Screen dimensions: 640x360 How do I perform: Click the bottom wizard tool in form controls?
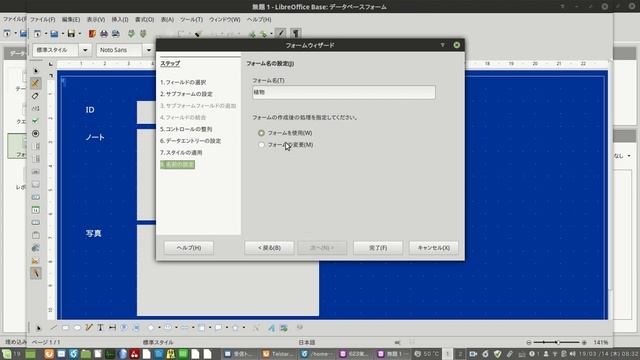click(x=36, y=273)
